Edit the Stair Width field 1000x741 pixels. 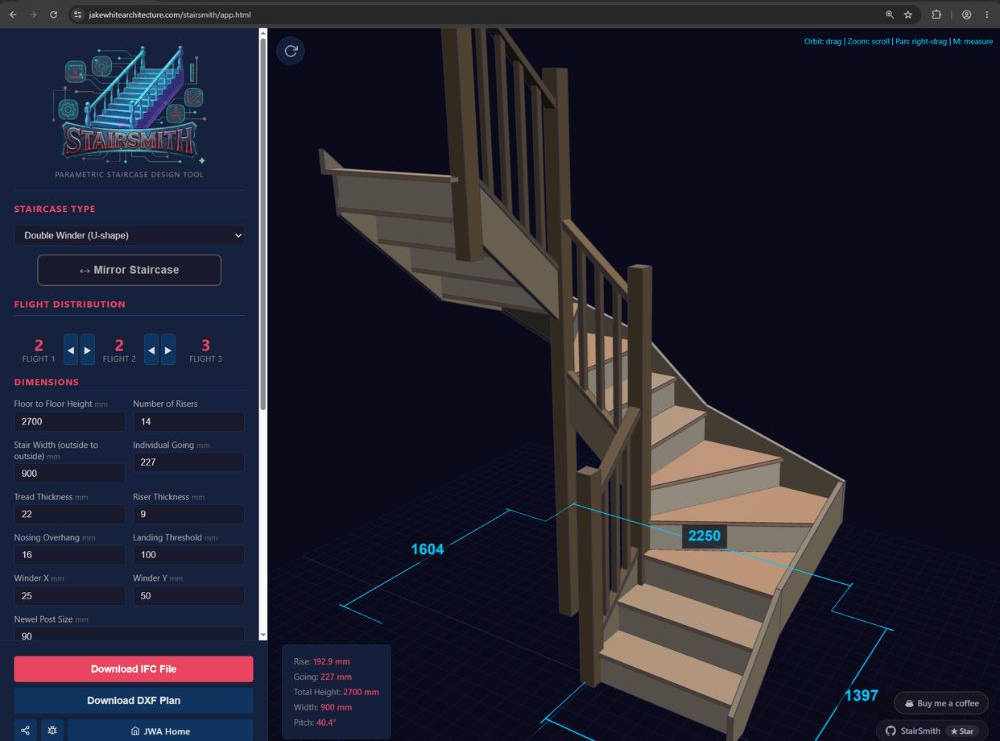tap(70, 473)
